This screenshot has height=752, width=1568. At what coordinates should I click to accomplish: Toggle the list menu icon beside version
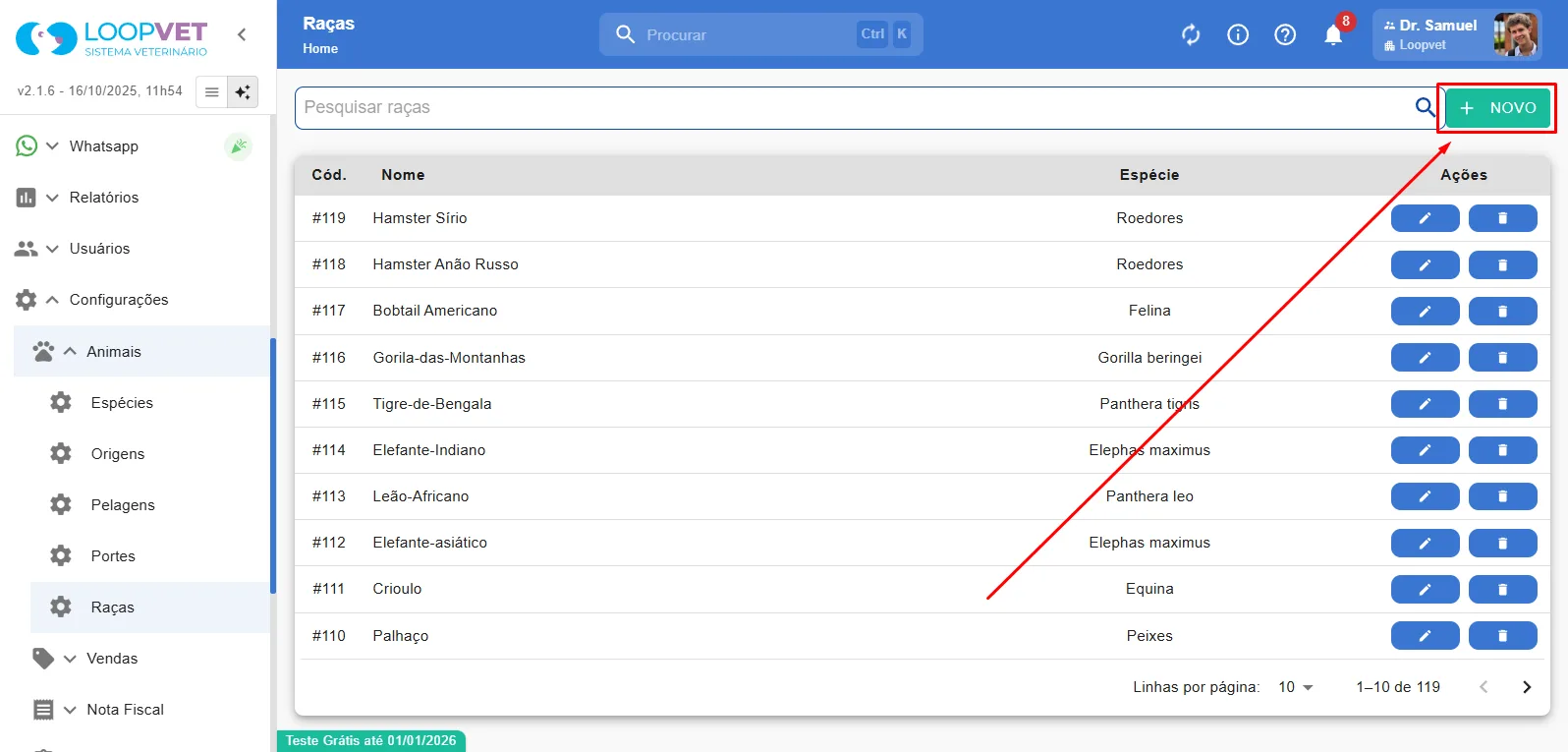[x=211, y=91]
